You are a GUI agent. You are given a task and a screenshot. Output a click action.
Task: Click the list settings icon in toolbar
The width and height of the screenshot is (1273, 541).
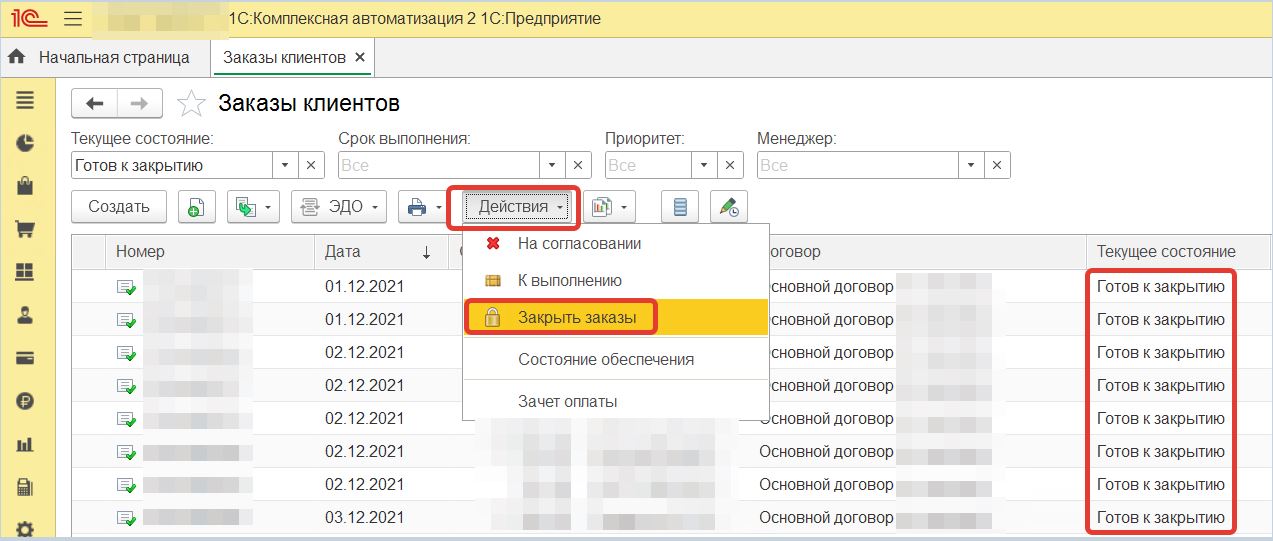click(x=681, y=207)
